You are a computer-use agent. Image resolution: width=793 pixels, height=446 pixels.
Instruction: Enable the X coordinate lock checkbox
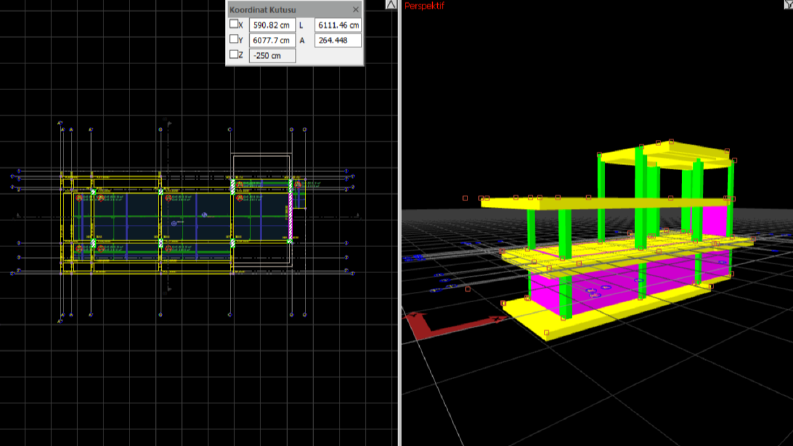click(x=234, y=24)
